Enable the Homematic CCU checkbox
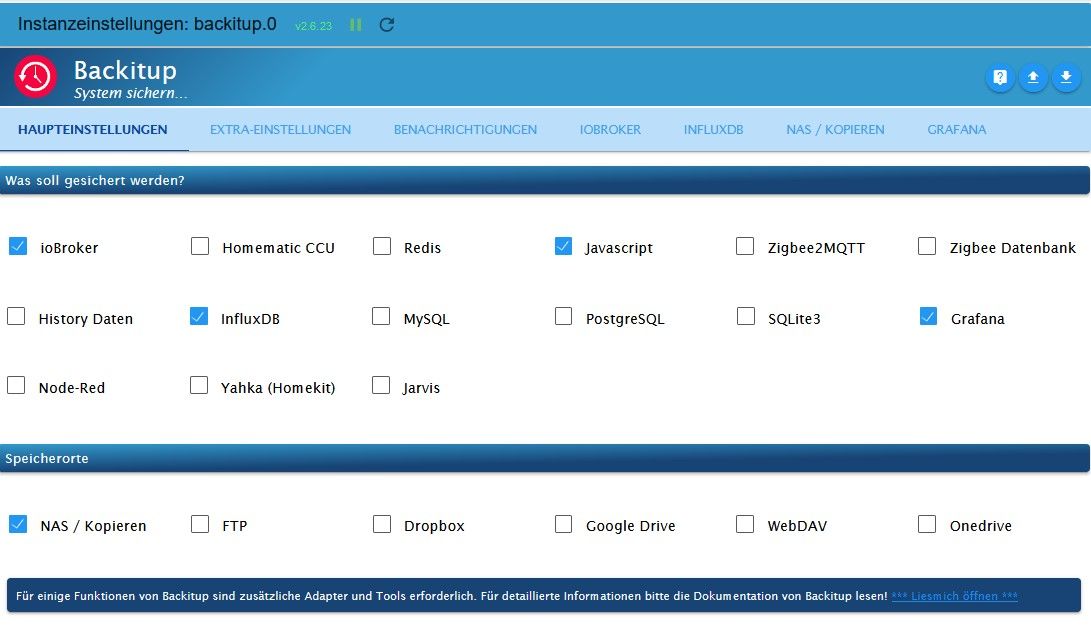The image size is (1091, 628). pyautogui.click(x=200, y=246)
